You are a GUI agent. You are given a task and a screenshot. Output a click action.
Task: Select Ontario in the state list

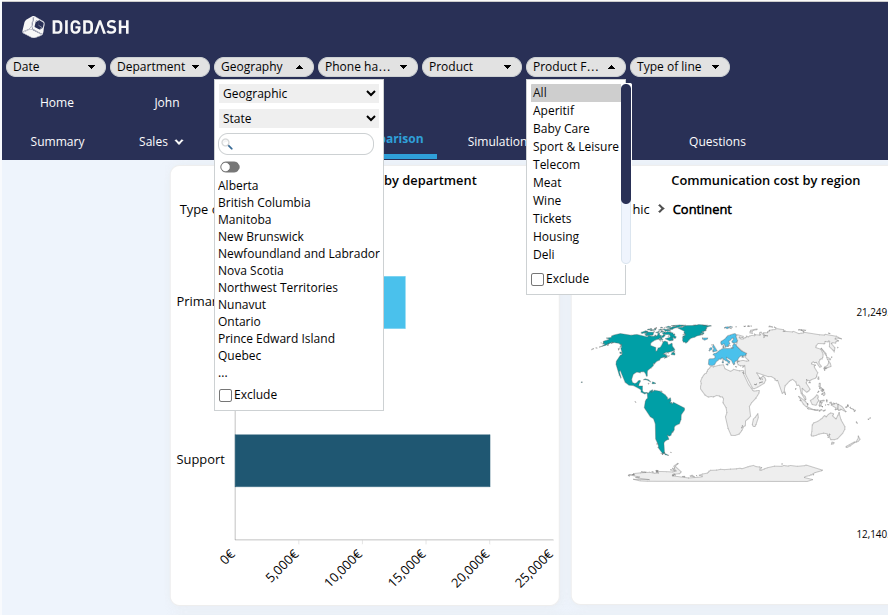click(240, 321)
